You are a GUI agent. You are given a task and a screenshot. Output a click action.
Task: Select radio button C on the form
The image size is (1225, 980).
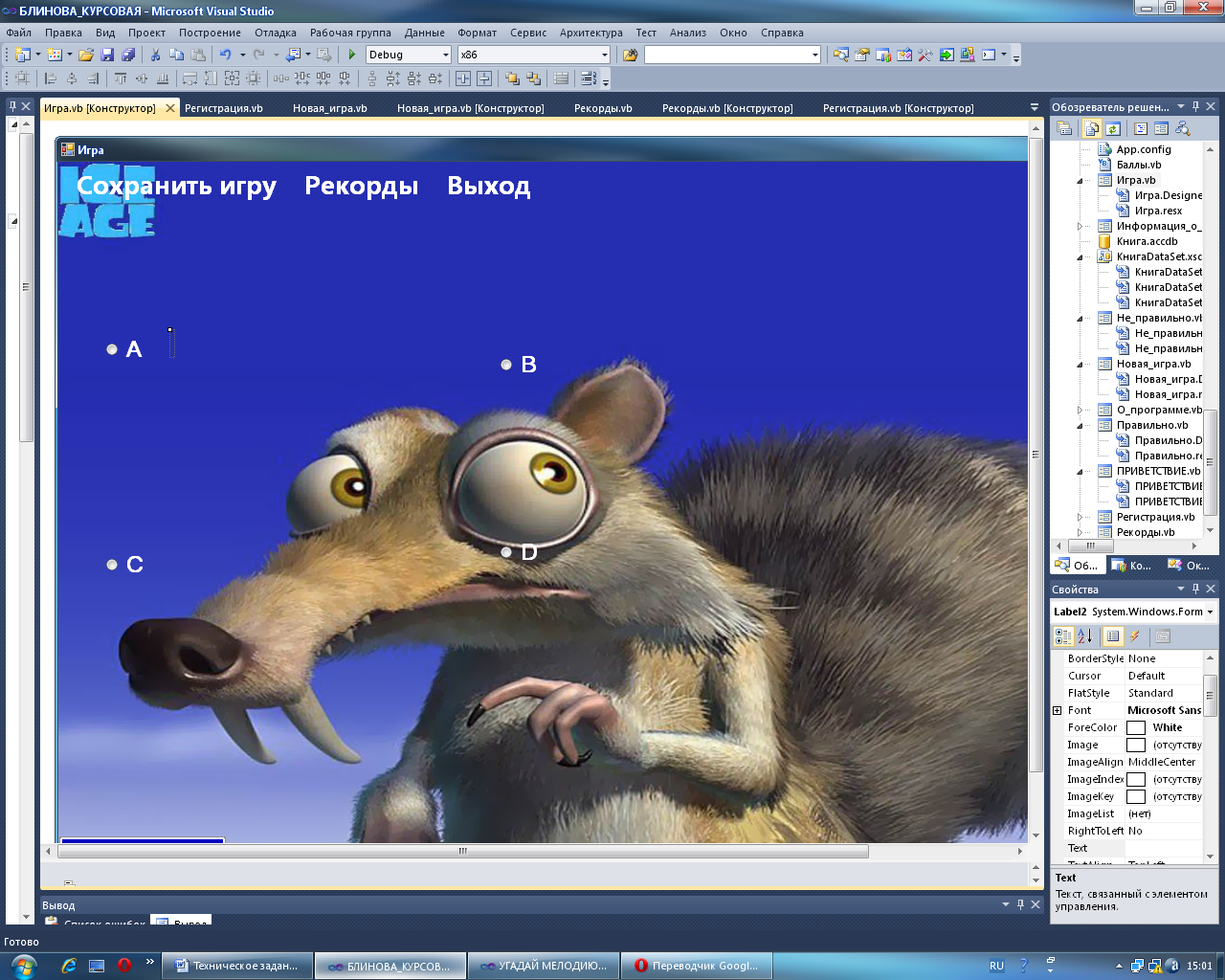pyautogui.click(x=126, y=565)
